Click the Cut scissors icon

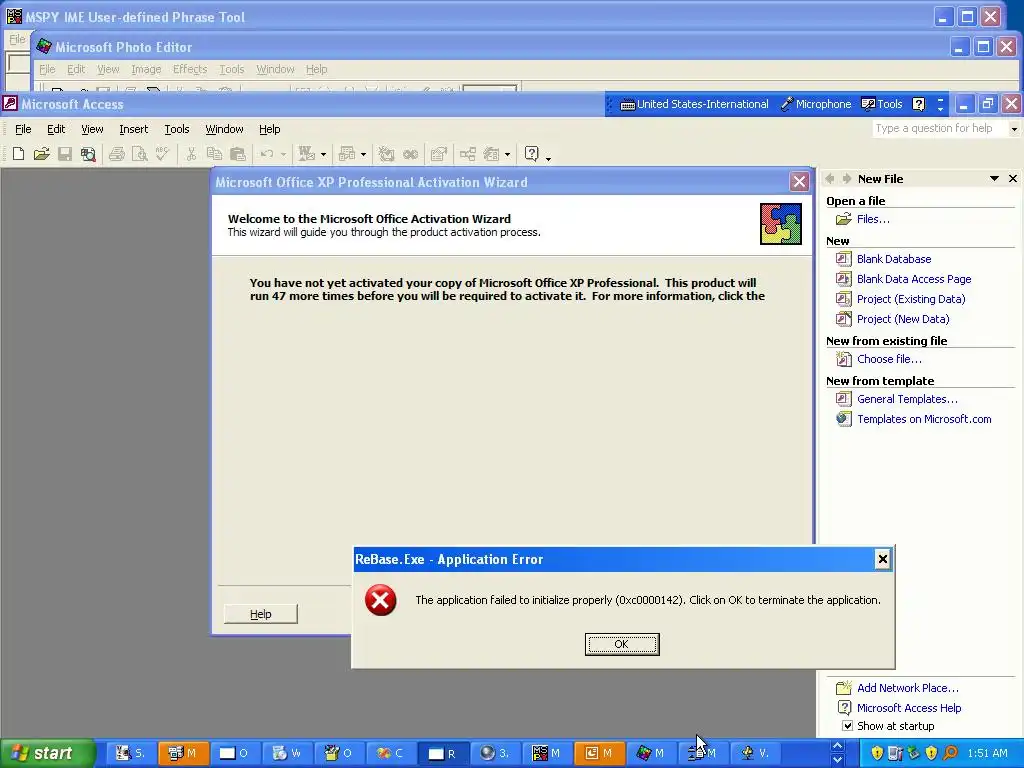pyautogui.click(x=191, y=154)
